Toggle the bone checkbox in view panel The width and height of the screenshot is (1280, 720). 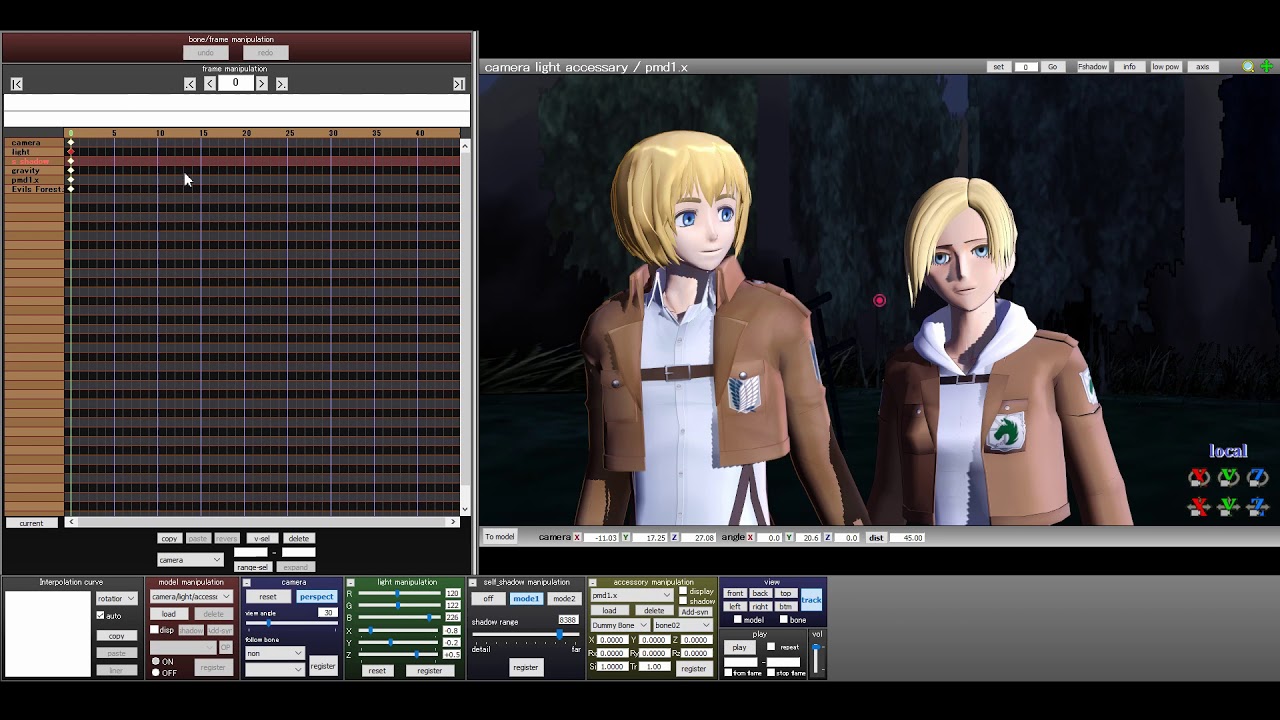tap(783, 620)
